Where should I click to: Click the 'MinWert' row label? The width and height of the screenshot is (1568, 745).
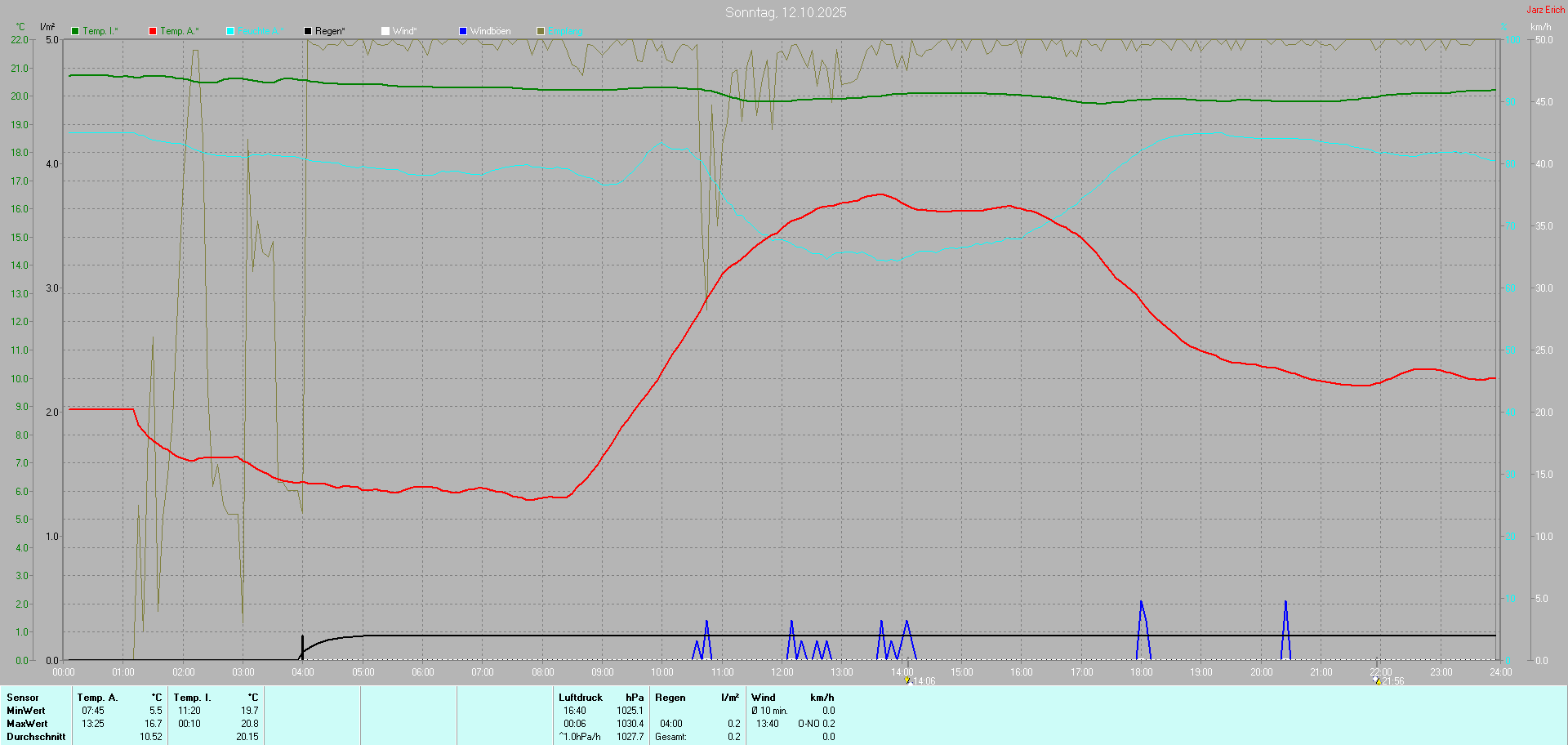coord(26,711)
